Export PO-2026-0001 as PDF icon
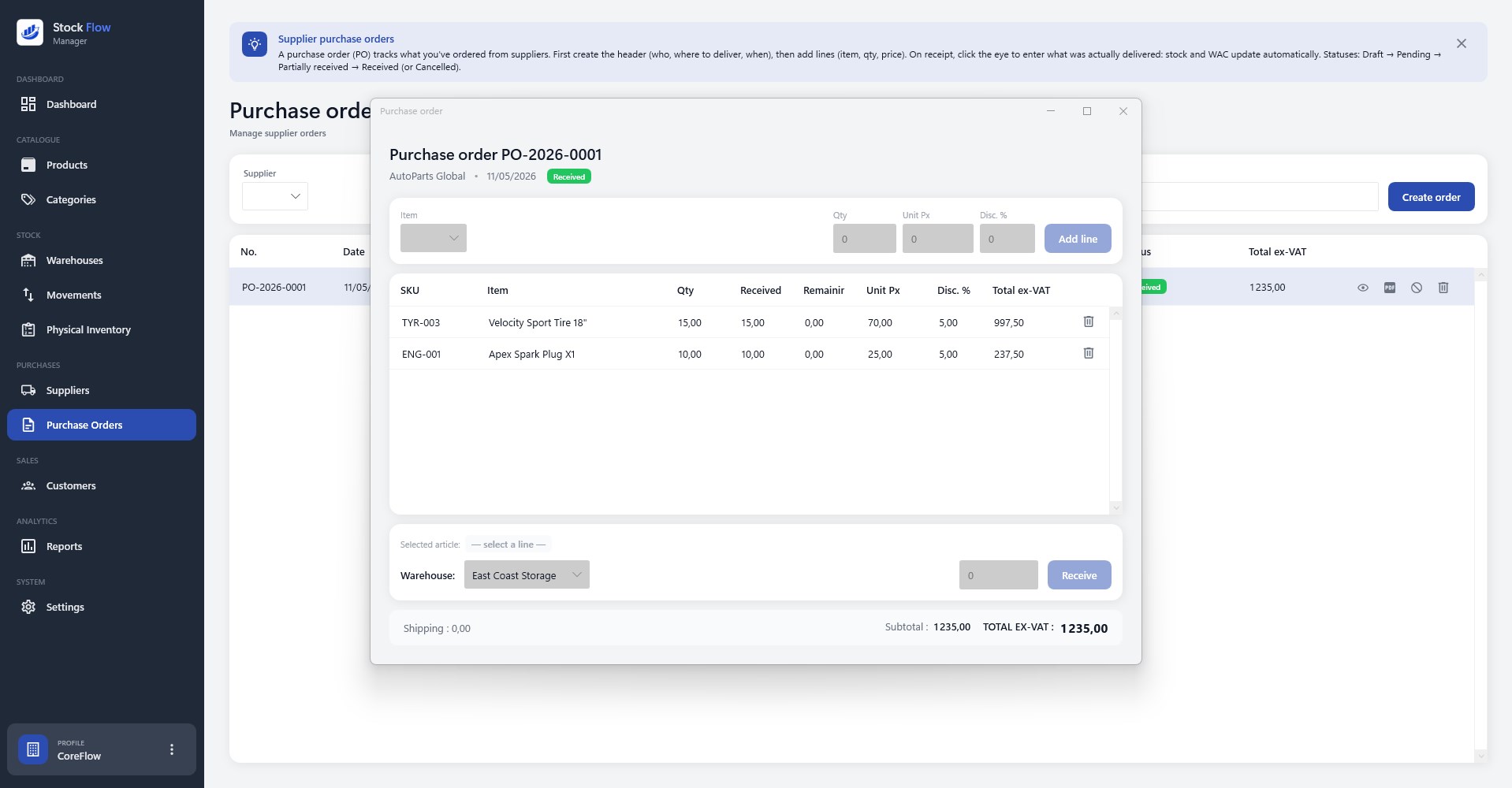 pyautogui.click(x=1390, y=288)
